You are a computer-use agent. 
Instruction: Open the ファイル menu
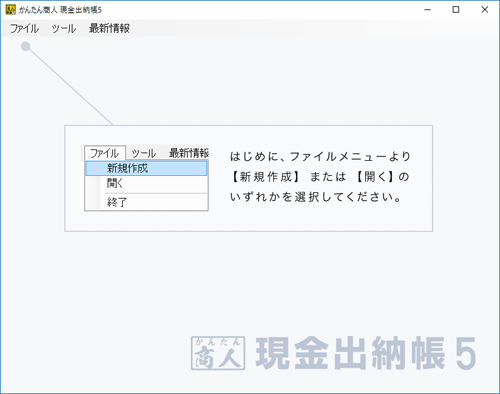click(x=24, y=28)
